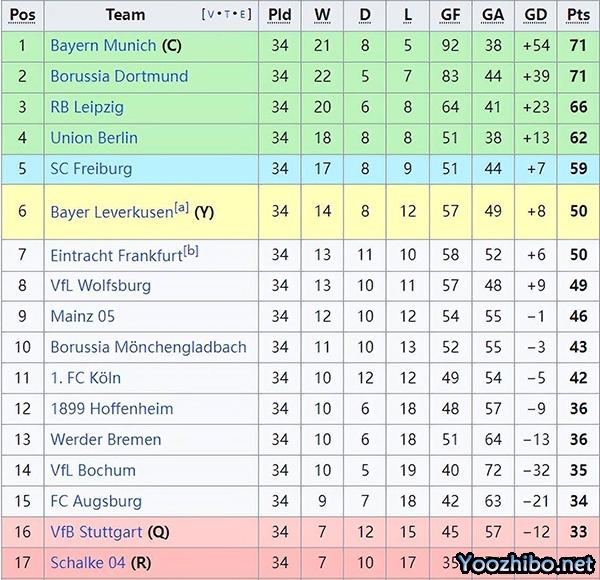Screen dimensions: 600x580
Task: Click the Bayer Leverkusen team link
Action: [111, 212]
